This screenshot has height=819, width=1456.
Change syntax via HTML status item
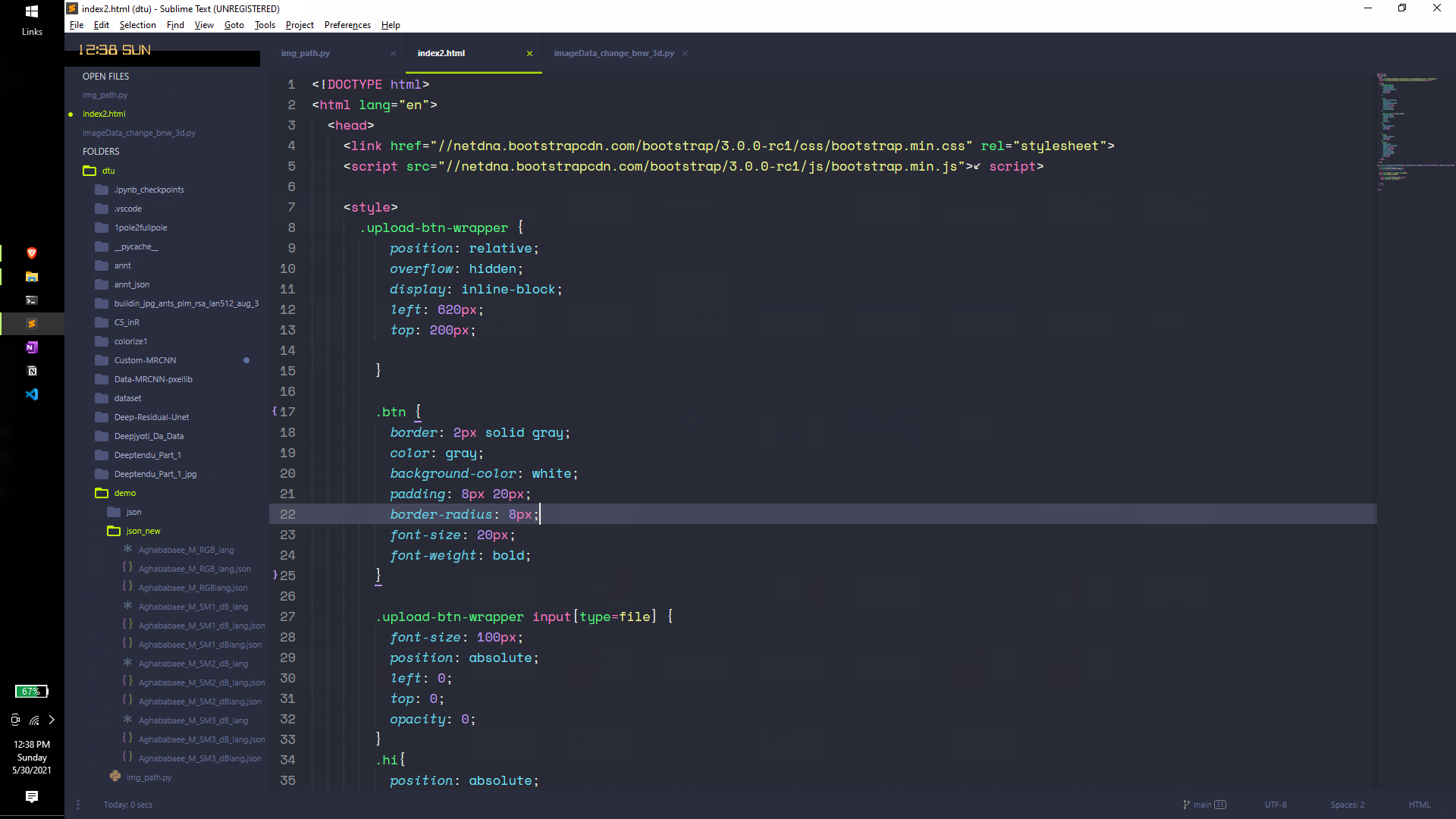(x=1420, y=805)
